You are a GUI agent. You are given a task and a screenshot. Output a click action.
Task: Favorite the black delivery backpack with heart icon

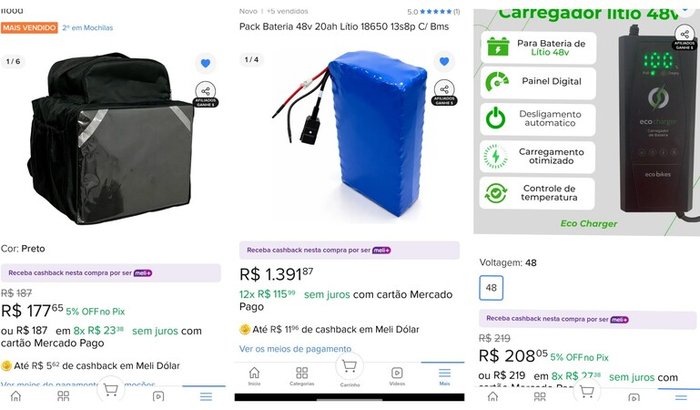pos(205,63)
